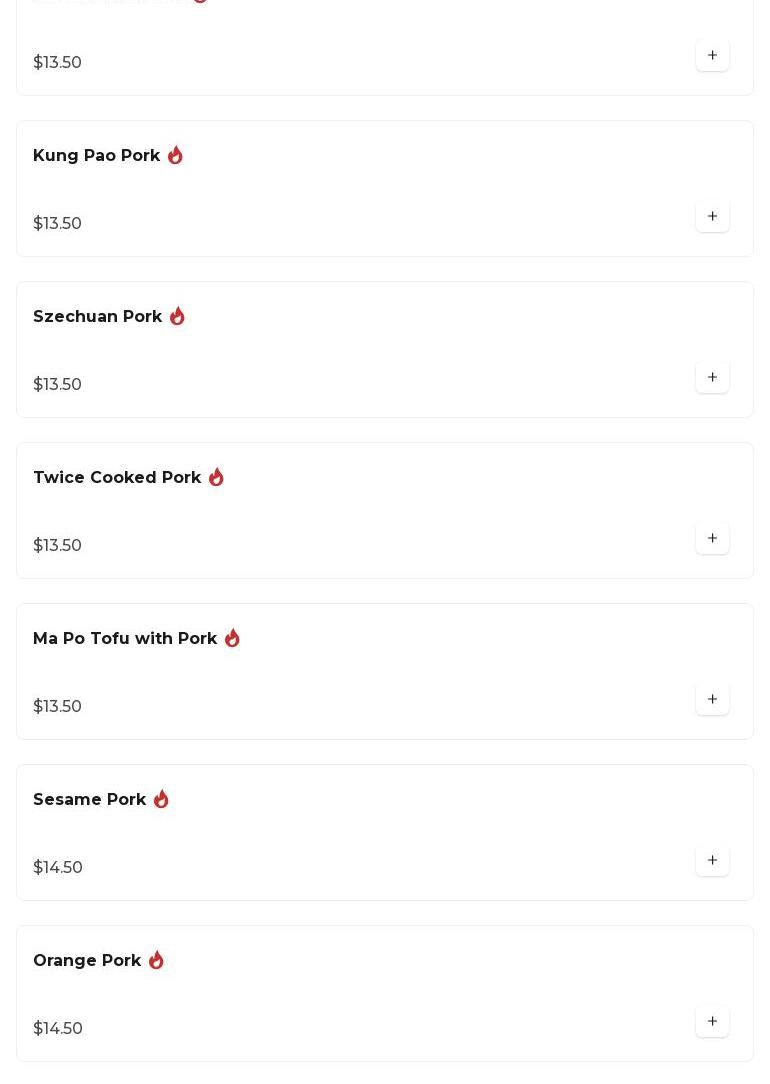Screen dimensions: 770x1084
Task: Click spicy icon beside Twice Cooked Pork
Action: 216,477
